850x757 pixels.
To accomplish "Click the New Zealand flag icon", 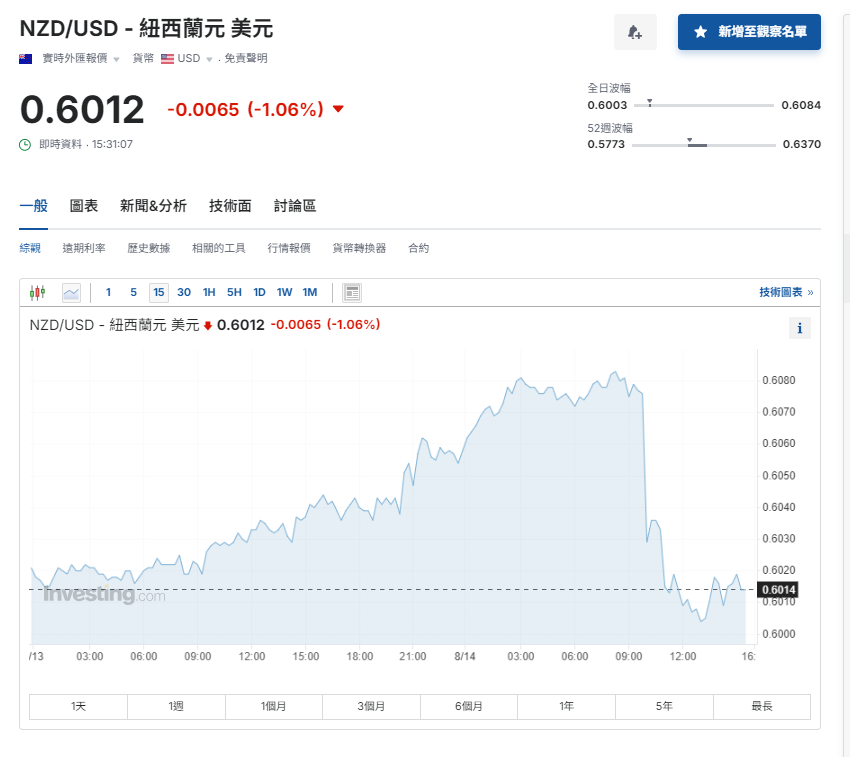I will point(25,58).
